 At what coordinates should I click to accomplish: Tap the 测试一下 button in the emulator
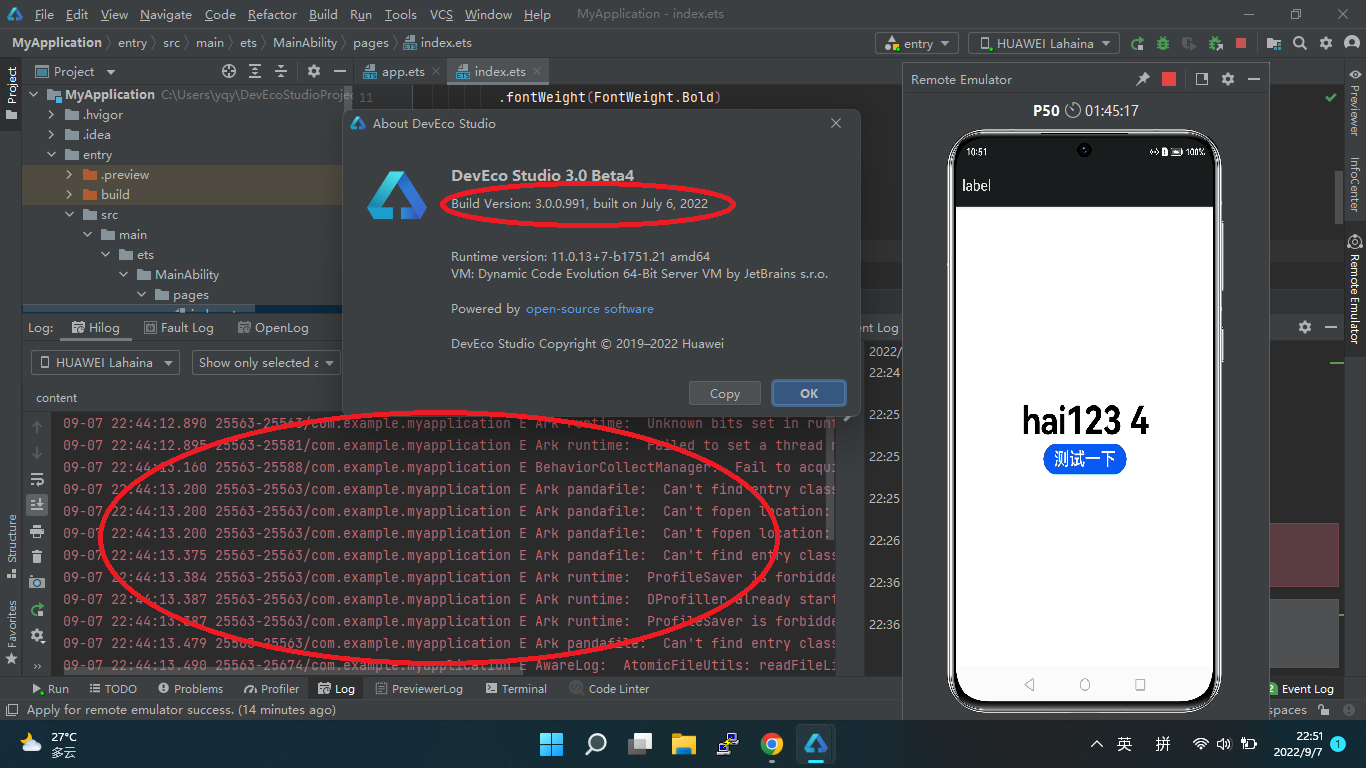(x=1085, y=459)
